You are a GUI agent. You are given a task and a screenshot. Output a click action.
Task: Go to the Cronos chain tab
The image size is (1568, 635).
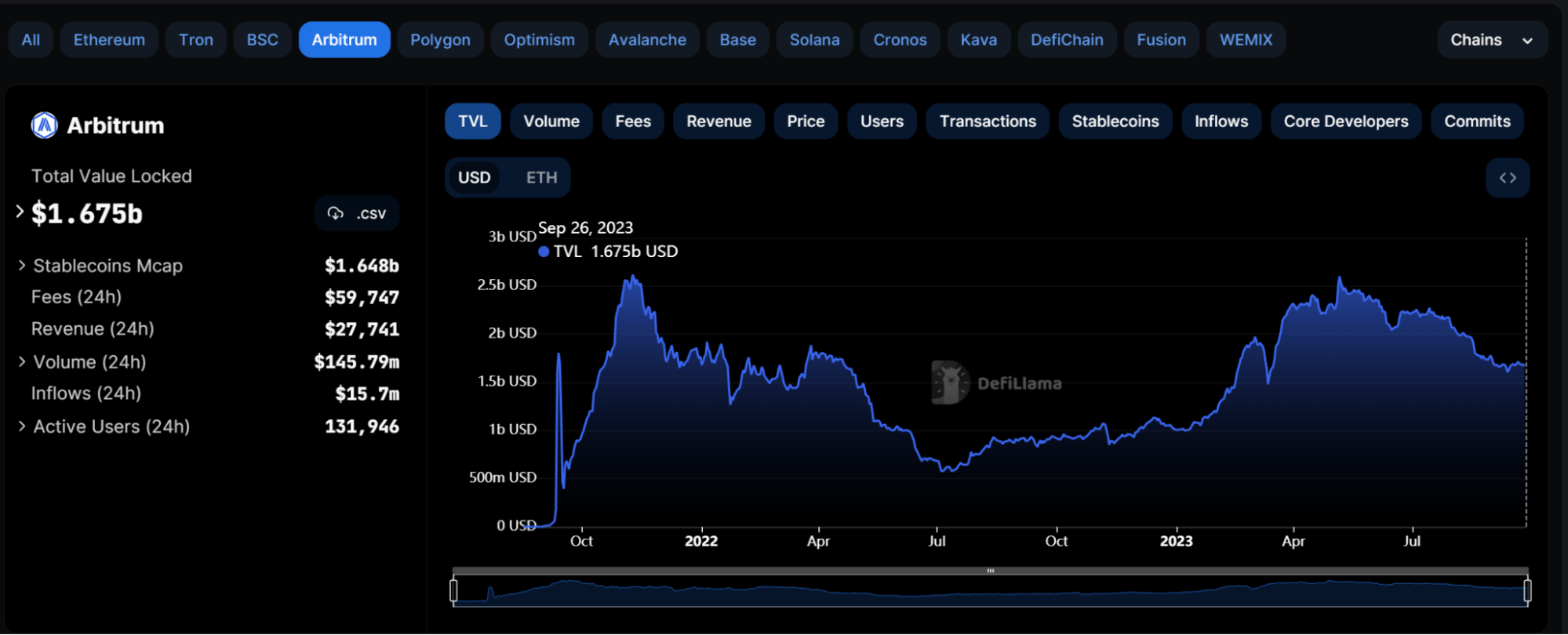900,40
